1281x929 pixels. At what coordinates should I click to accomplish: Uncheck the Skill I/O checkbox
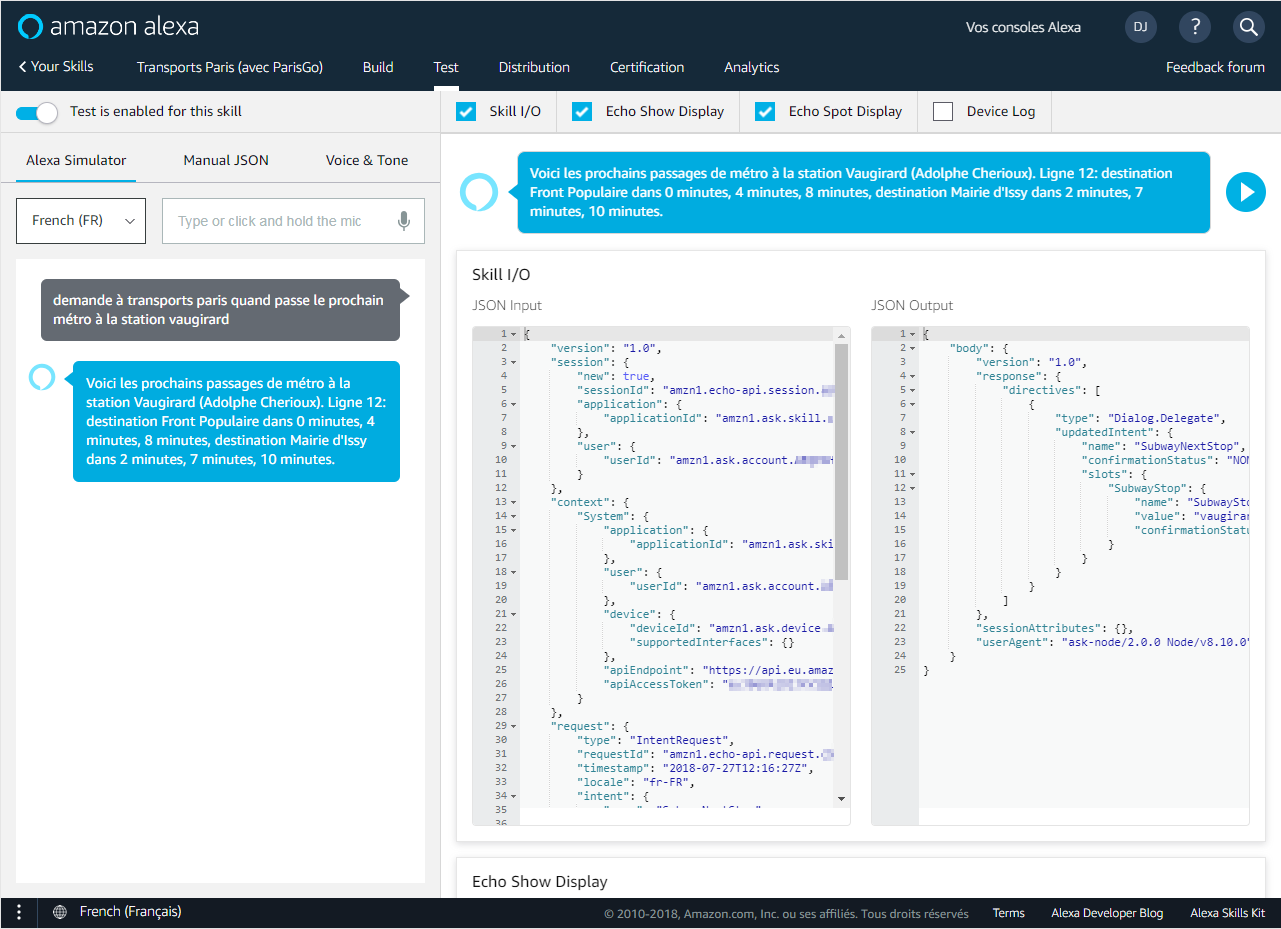[x=466, y=112]
